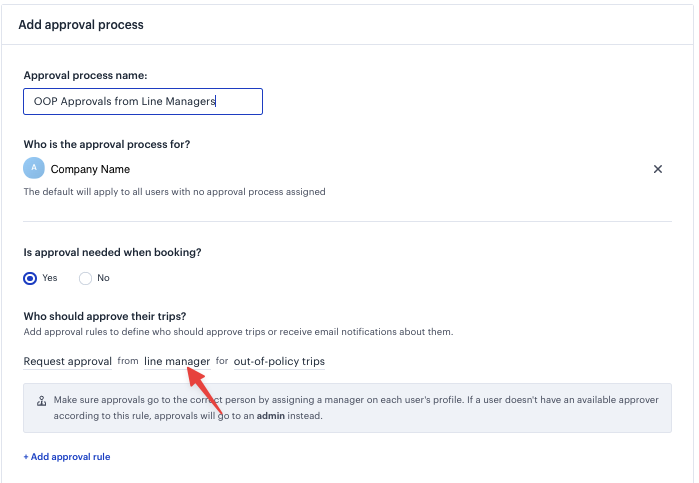Click the Approval process name label
The image size is (699, 483).
[x=85, y=75]
